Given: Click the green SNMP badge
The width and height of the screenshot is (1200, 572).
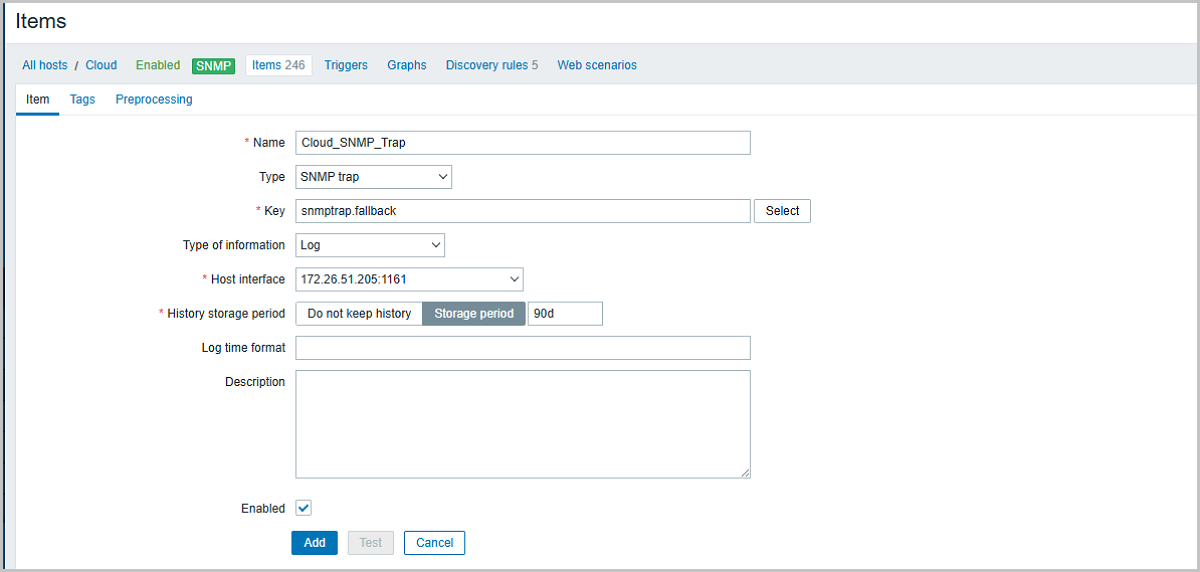Looking at the screenshot, I should coord(213,66).
